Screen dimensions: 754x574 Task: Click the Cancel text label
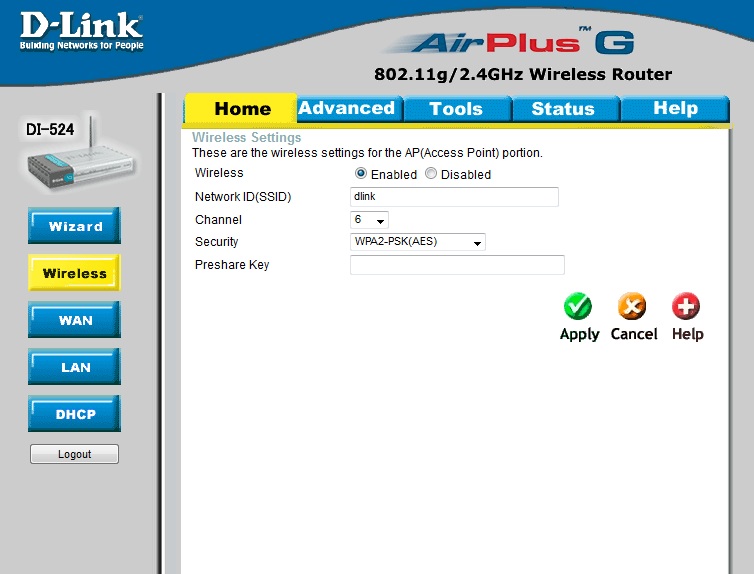pyautogui.click(x=634, y=334)
